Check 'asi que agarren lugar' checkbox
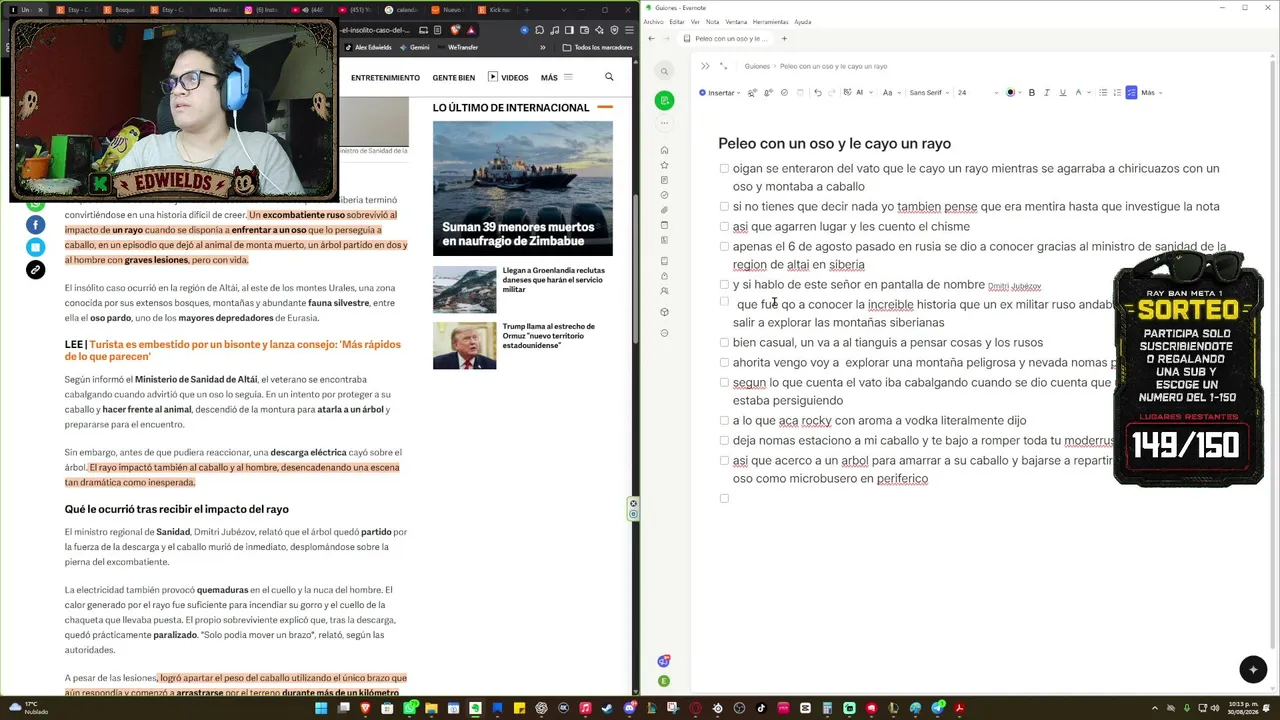1280x720 pixels. (724, 226)
